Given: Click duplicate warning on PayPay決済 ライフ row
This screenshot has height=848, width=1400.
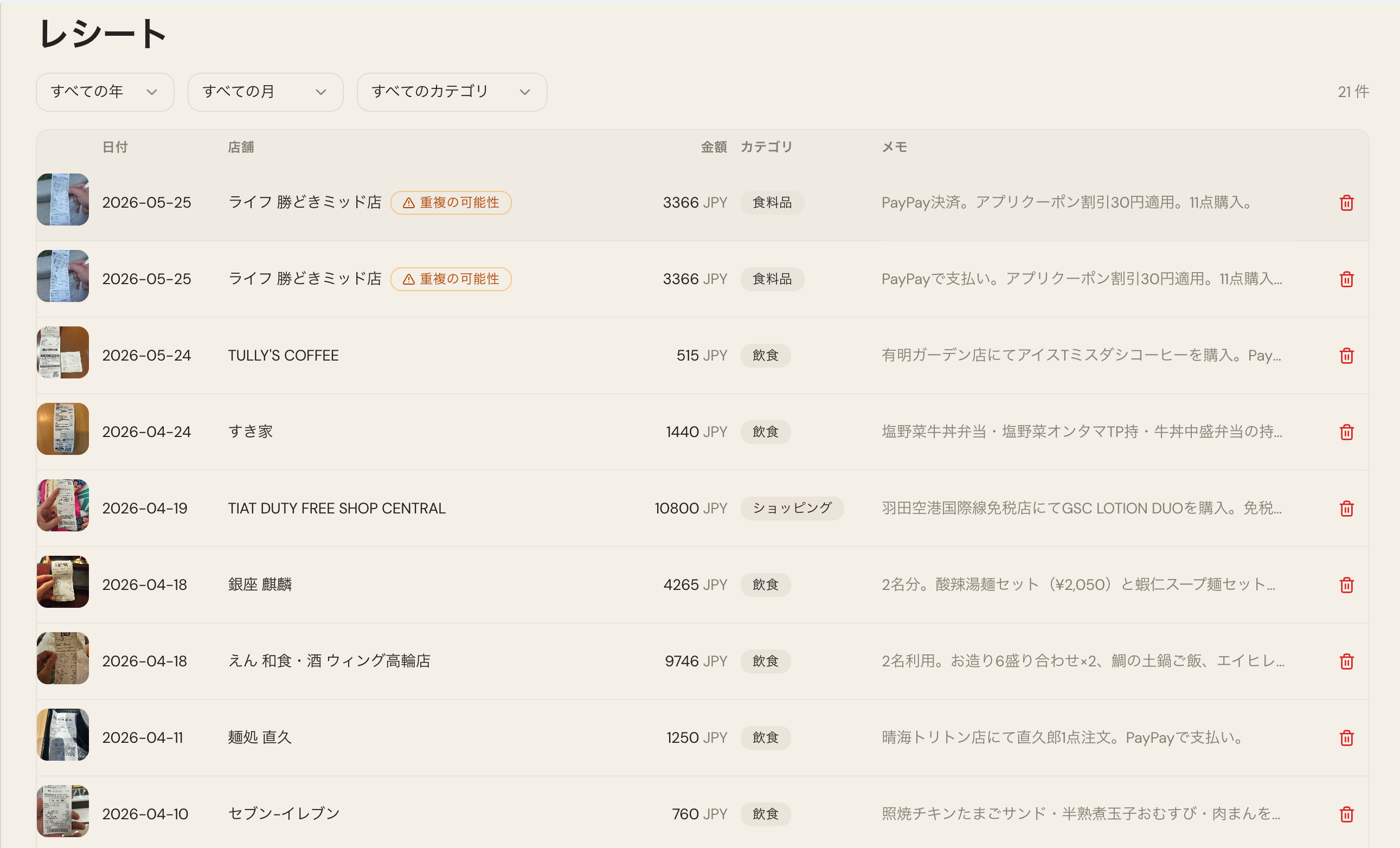Looking at the screenshot, I should pyautogui.click(x=451, y=203).
